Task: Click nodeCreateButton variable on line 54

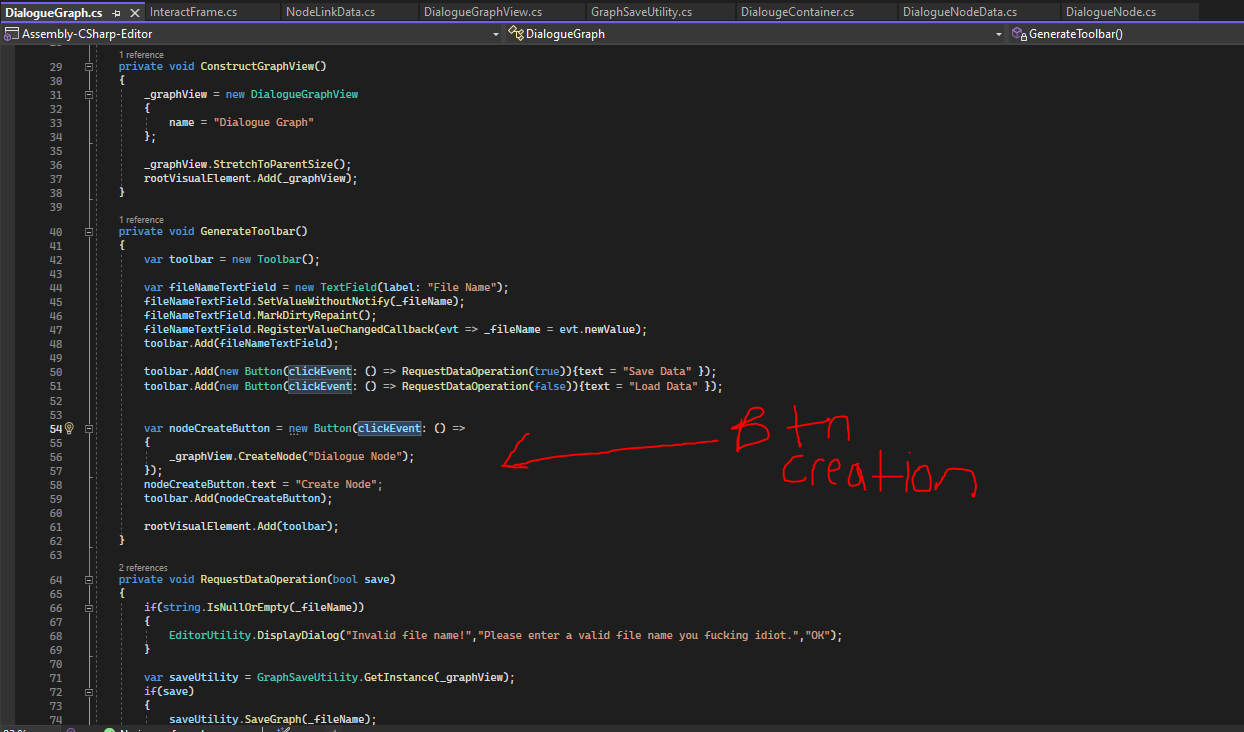Action: [219, 428]
